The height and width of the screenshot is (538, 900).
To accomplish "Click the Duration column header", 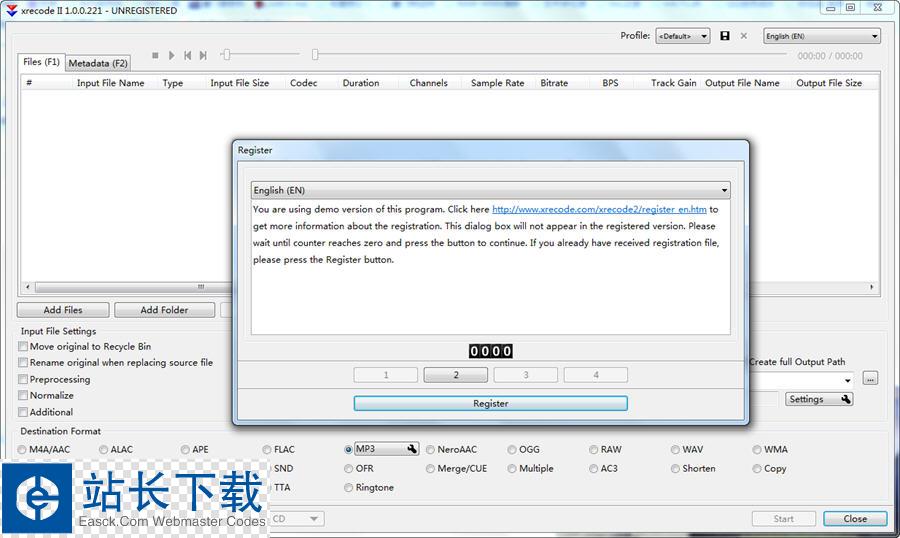I will click(x=360, y=83).
